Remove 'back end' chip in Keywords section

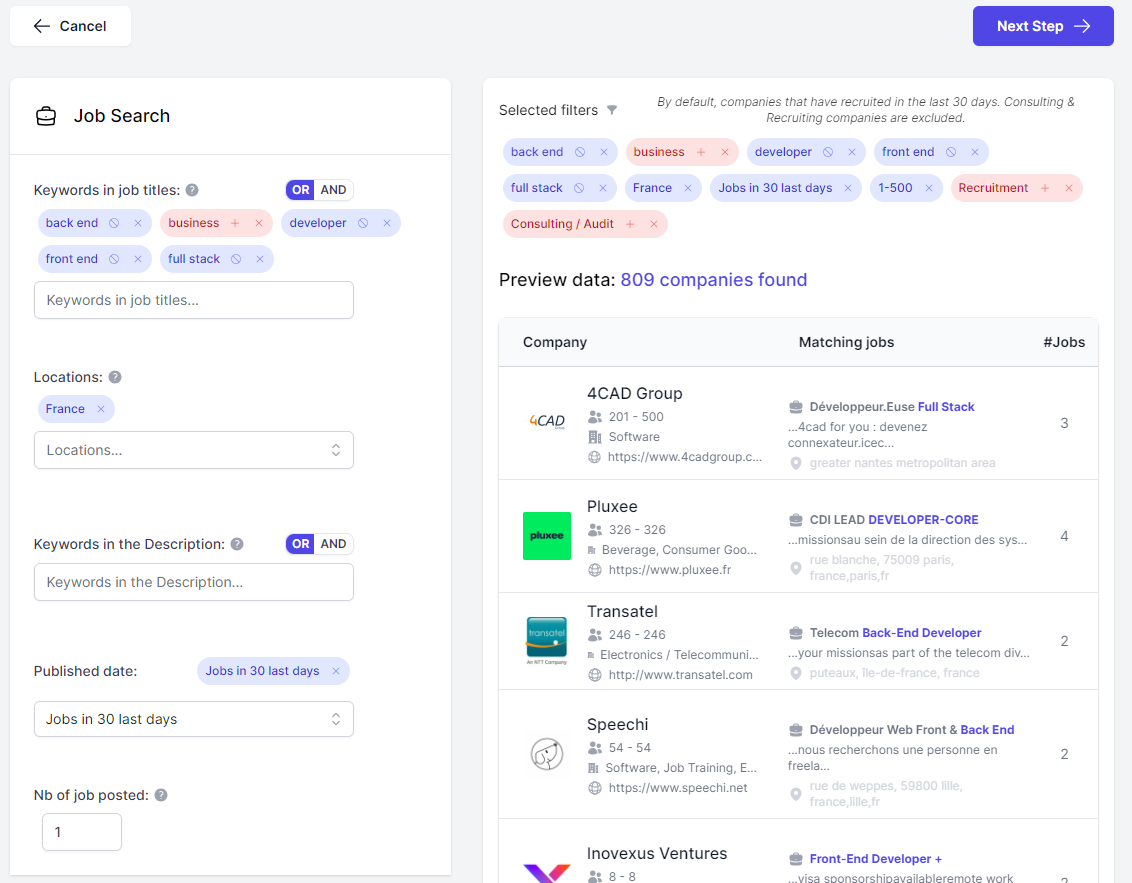click(x=138, y=223)
